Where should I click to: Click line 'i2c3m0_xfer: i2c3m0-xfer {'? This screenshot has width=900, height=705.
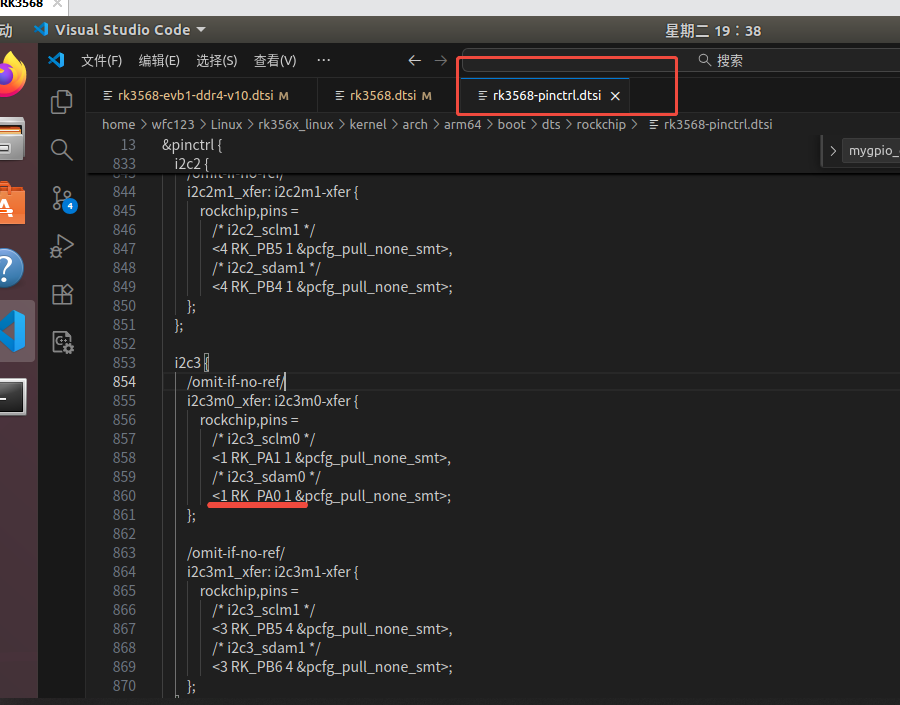273,401
